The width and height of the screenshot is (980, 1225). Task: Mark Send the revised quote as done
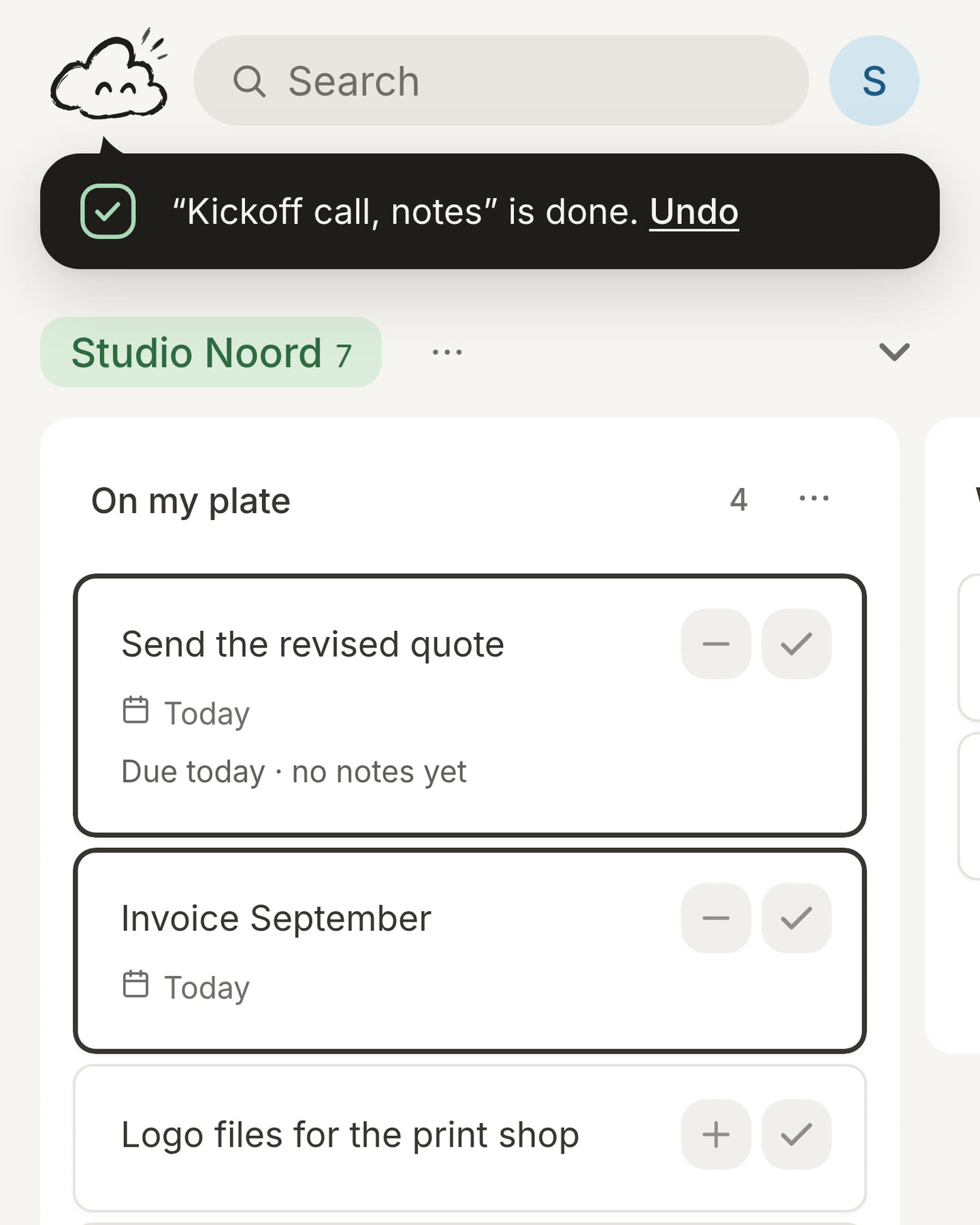[796, 644]
